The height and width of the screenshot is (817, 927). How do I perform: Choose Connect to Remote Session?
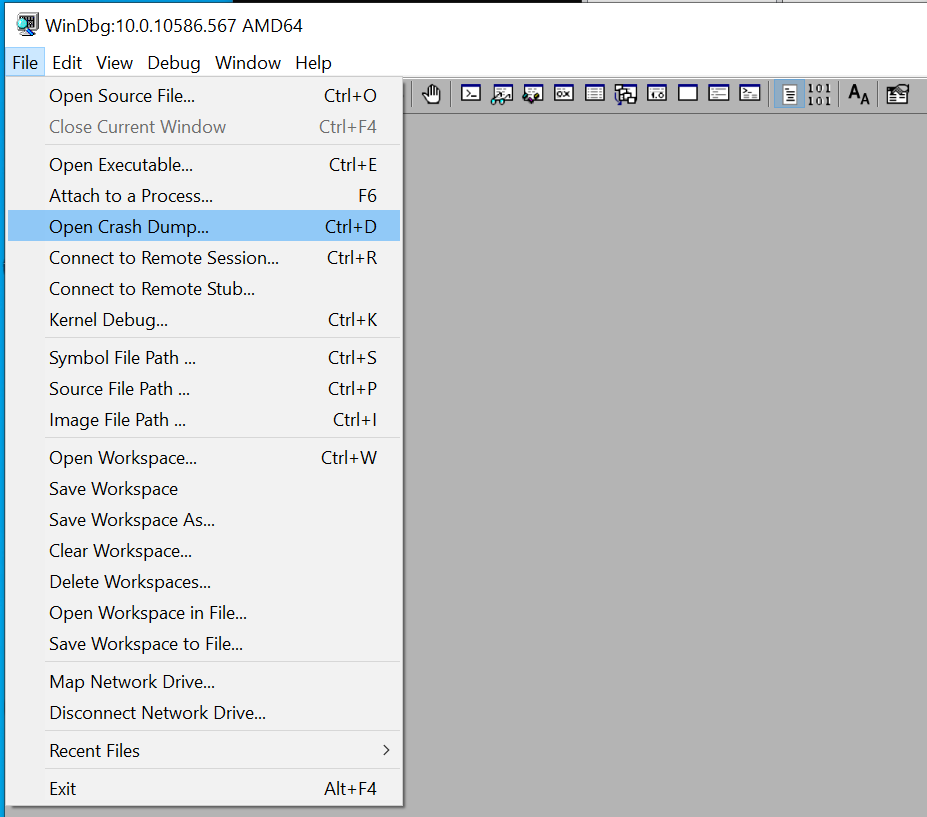click(x=204, y=258)
